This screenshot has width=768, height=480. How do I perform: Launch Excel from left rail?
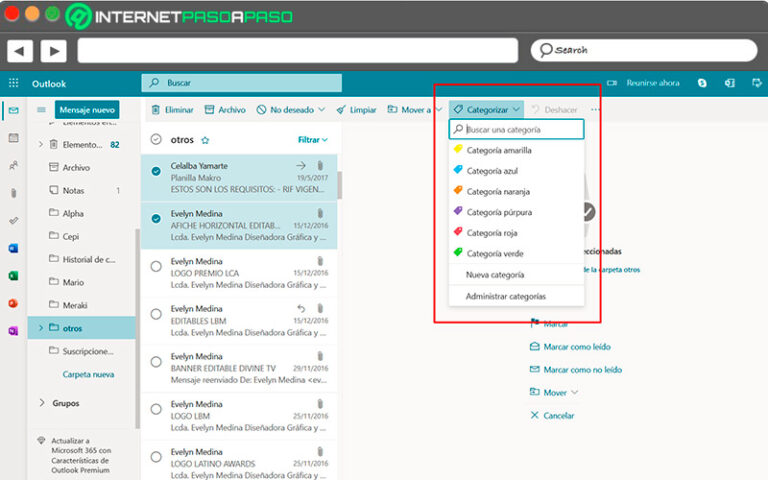coord(13,276)
